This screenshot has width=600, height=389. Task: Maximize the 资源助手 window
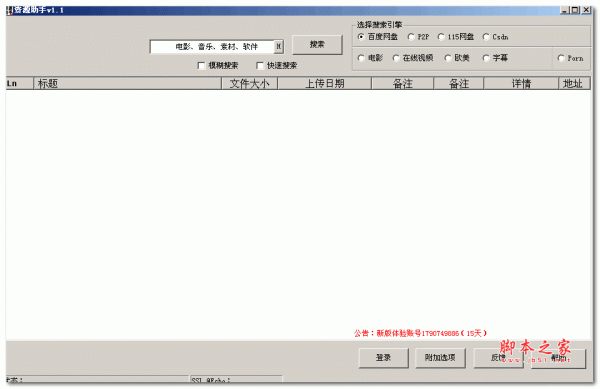575,10
